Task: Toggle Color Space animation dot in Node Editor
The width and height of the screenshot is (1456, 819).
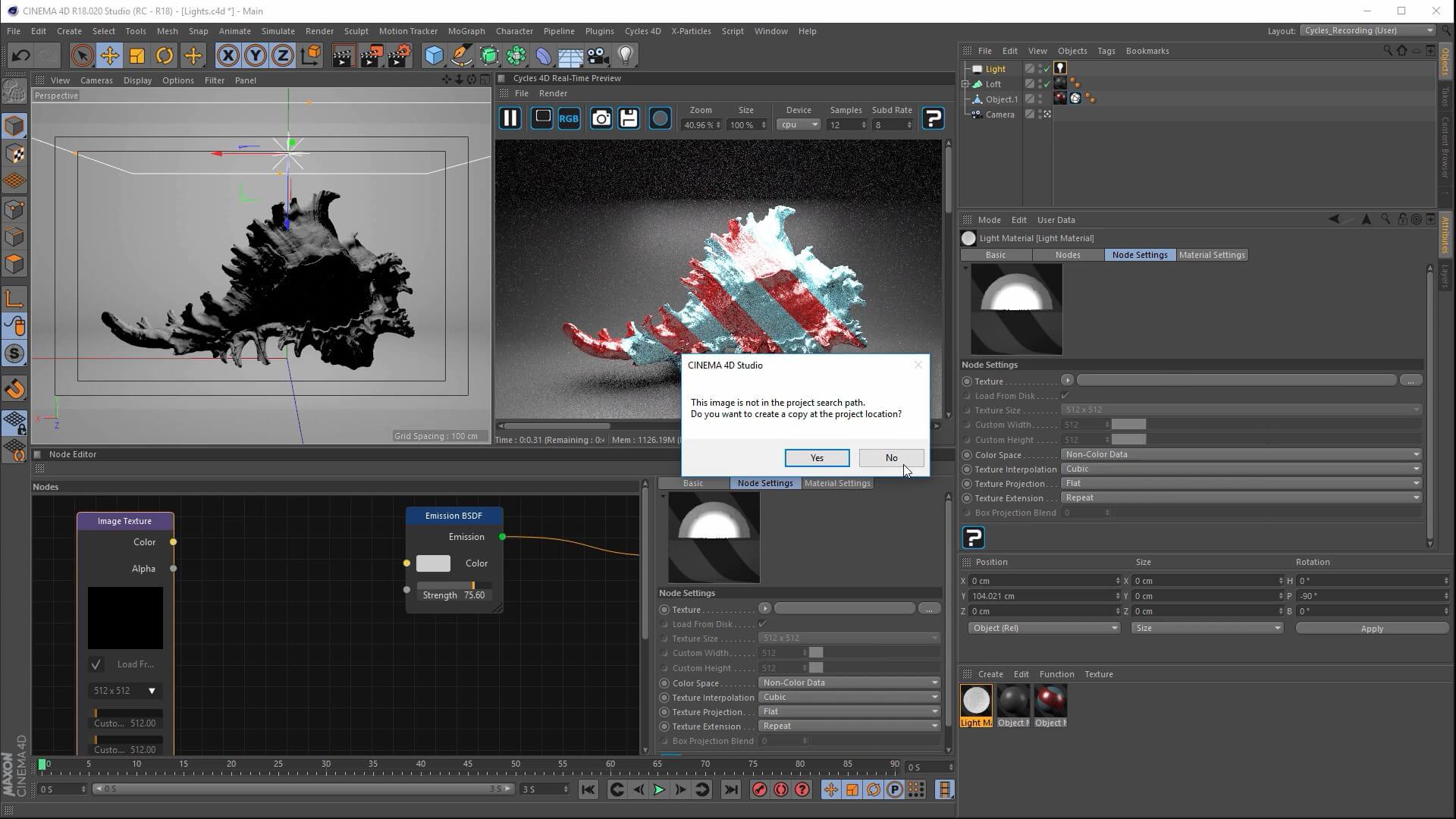Action: (664, 683)
